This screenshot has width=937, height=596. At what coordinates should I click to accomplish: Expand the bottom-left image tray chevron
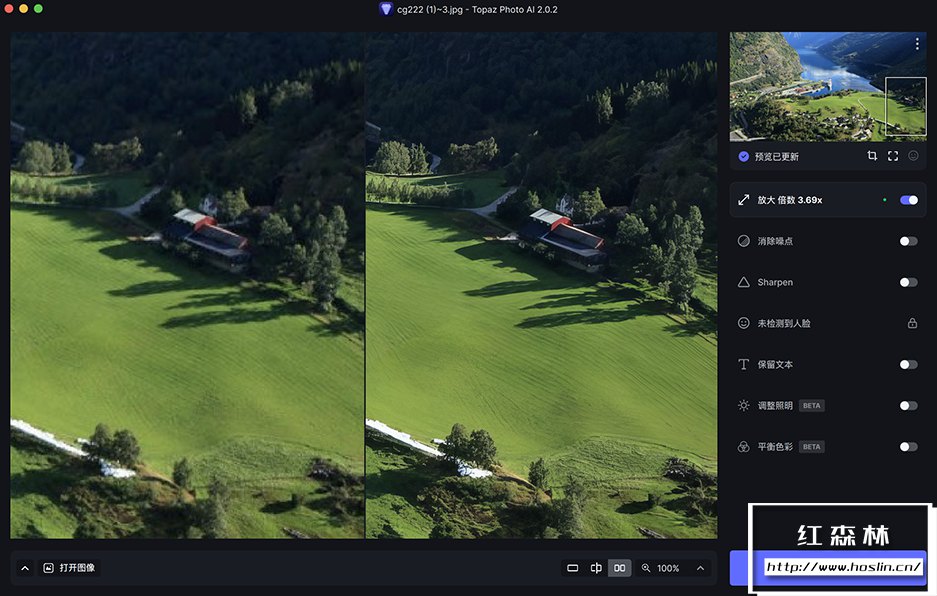25,568
